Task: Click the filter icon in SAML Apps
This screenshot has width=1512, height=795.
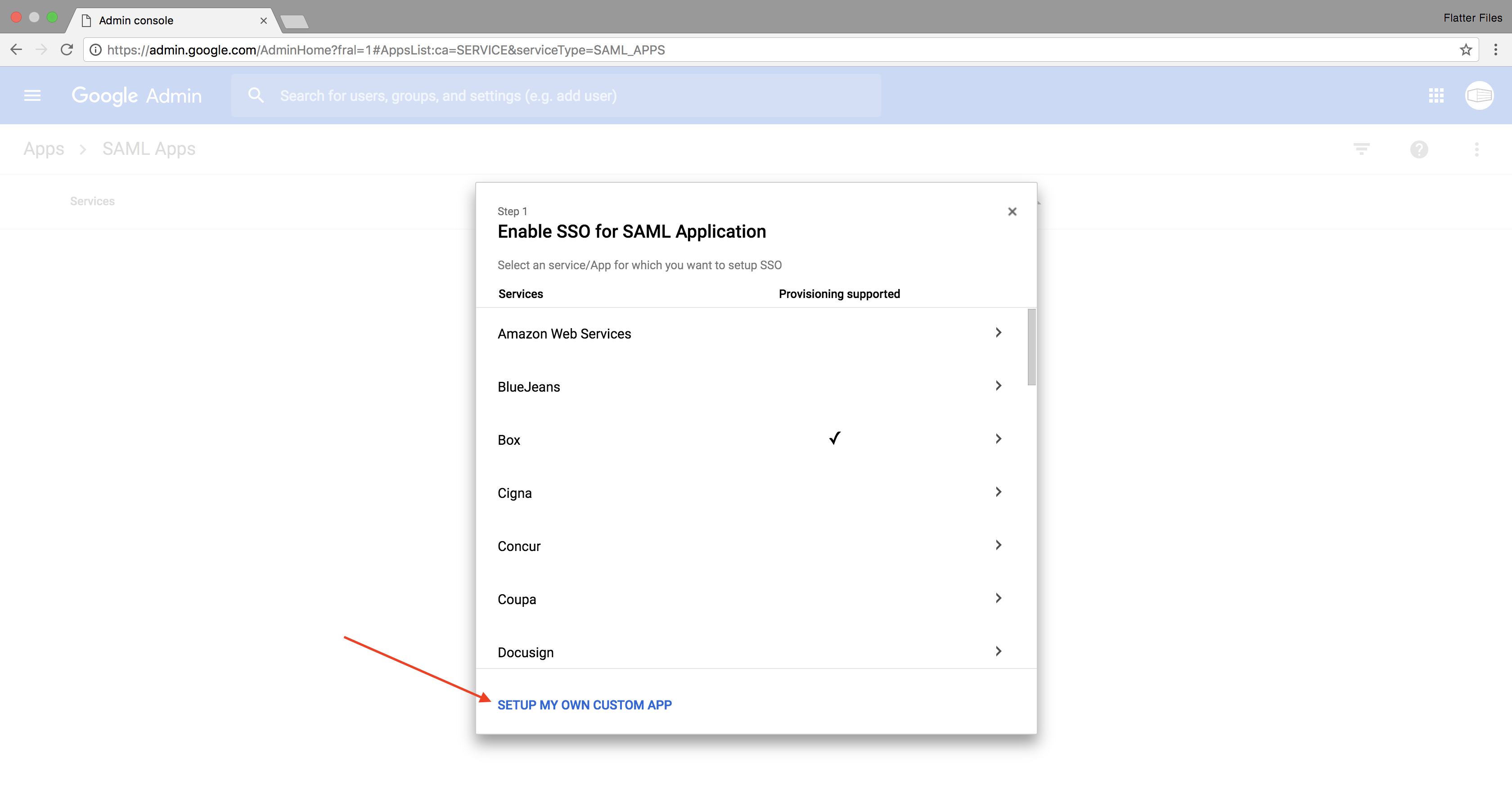Action: [1361, 149]
